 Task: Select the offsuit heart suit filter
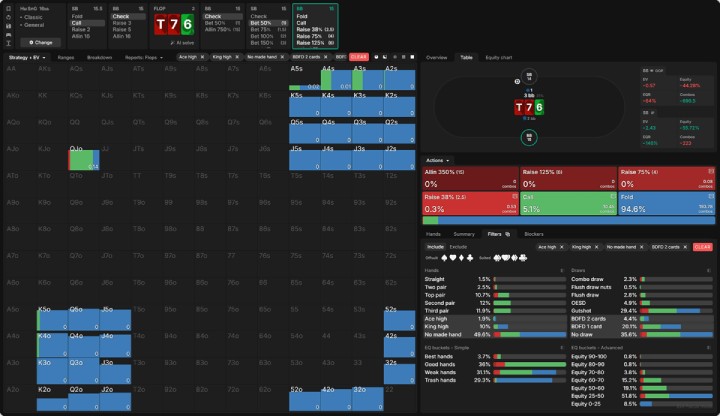453,258
